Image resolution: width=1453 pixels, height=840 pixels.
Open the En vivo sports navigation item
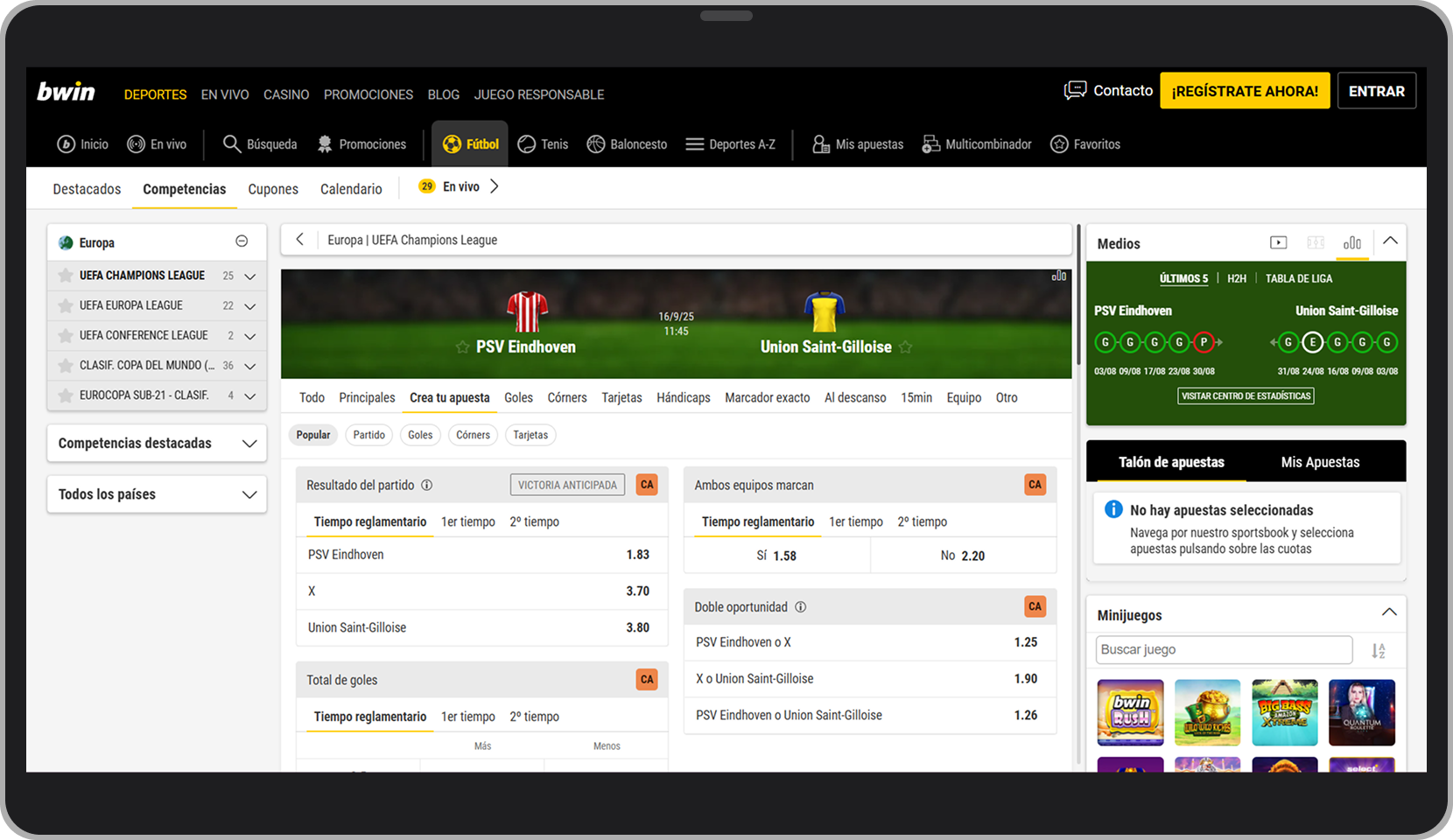[157, 144]
